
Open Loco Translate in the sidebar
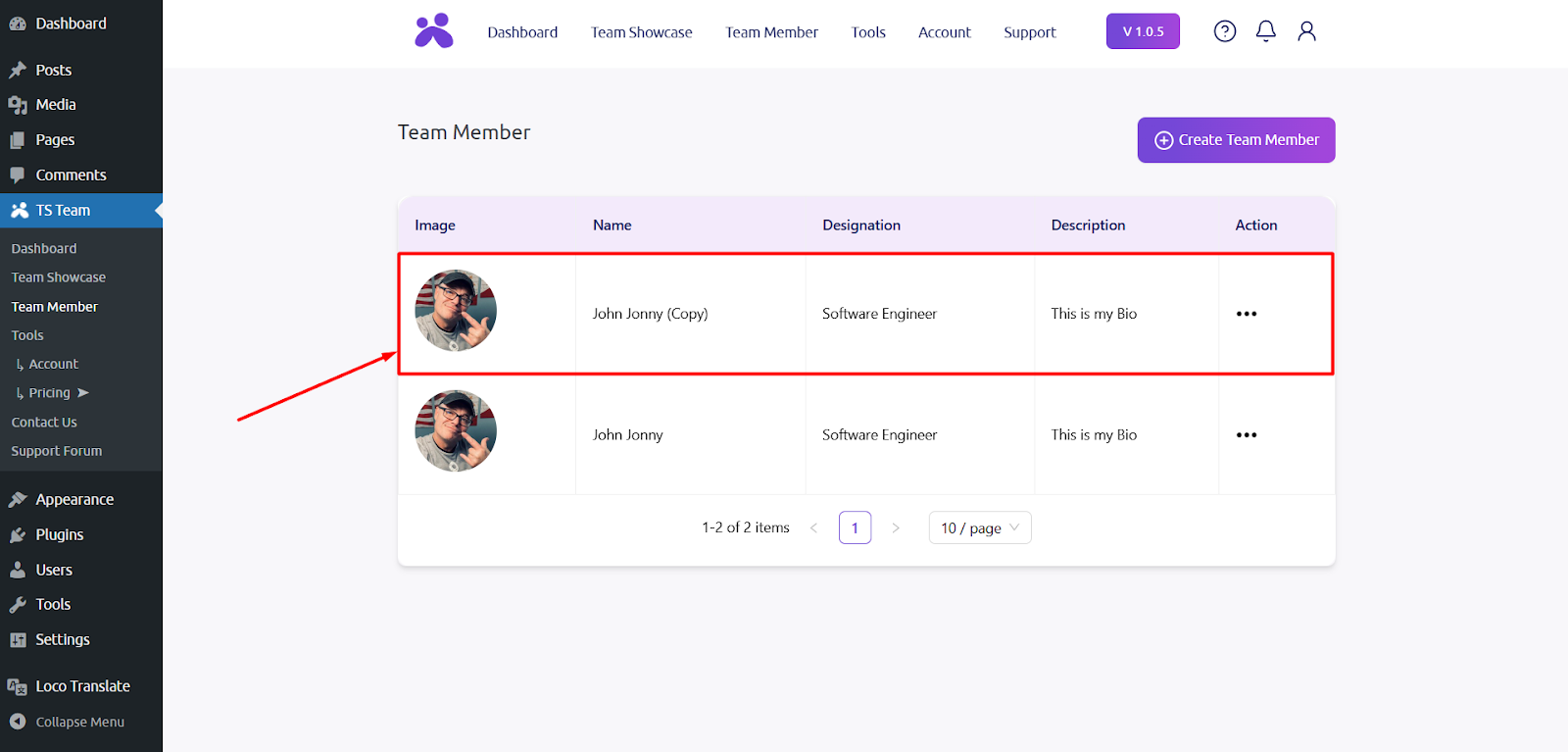pyautogui.click(x=82, y=686)
